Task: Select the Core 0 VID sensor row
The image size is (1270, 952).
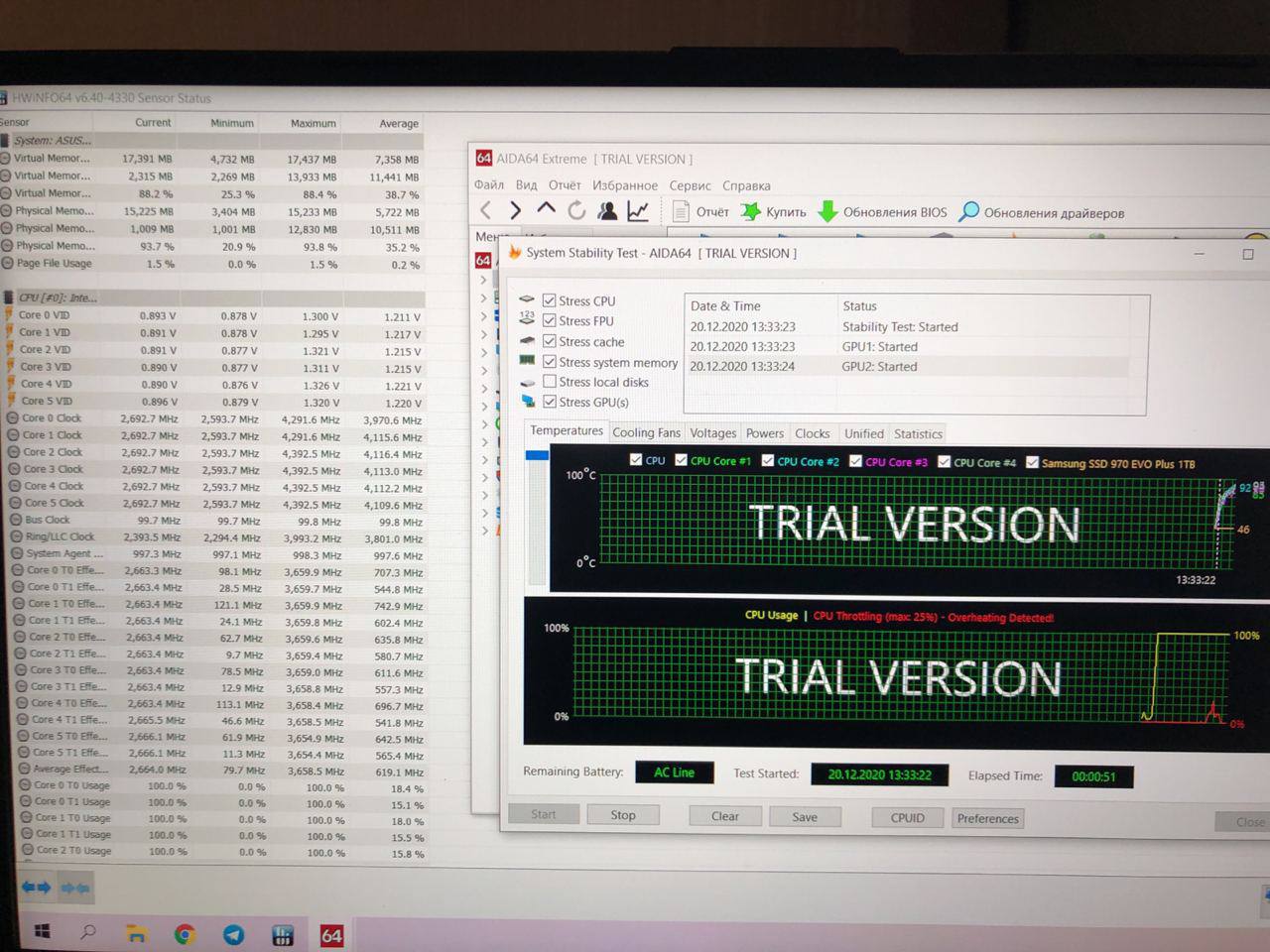Action: coord(212,315)
